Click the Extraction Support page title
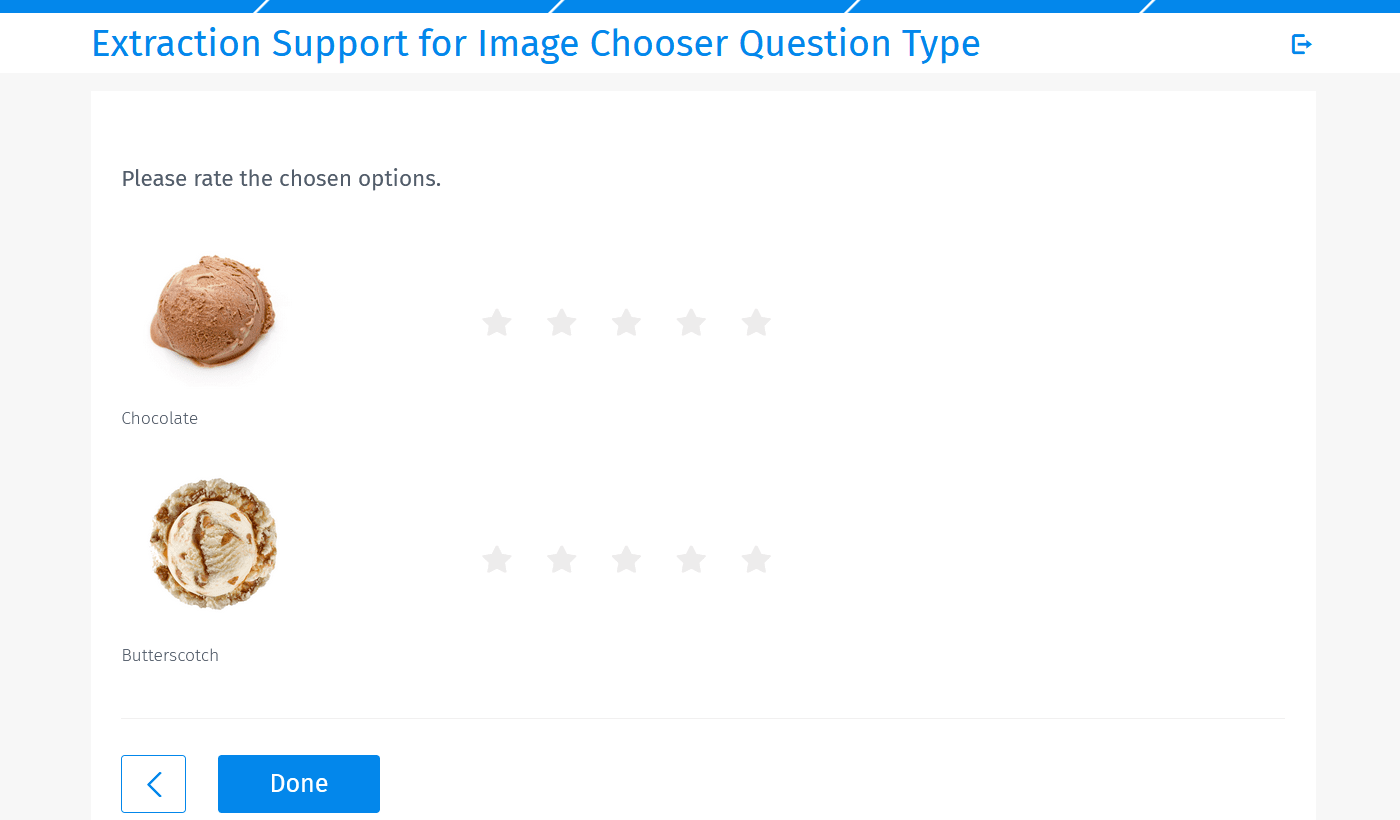Screen dimensions: 1400x820 (535, 43)
